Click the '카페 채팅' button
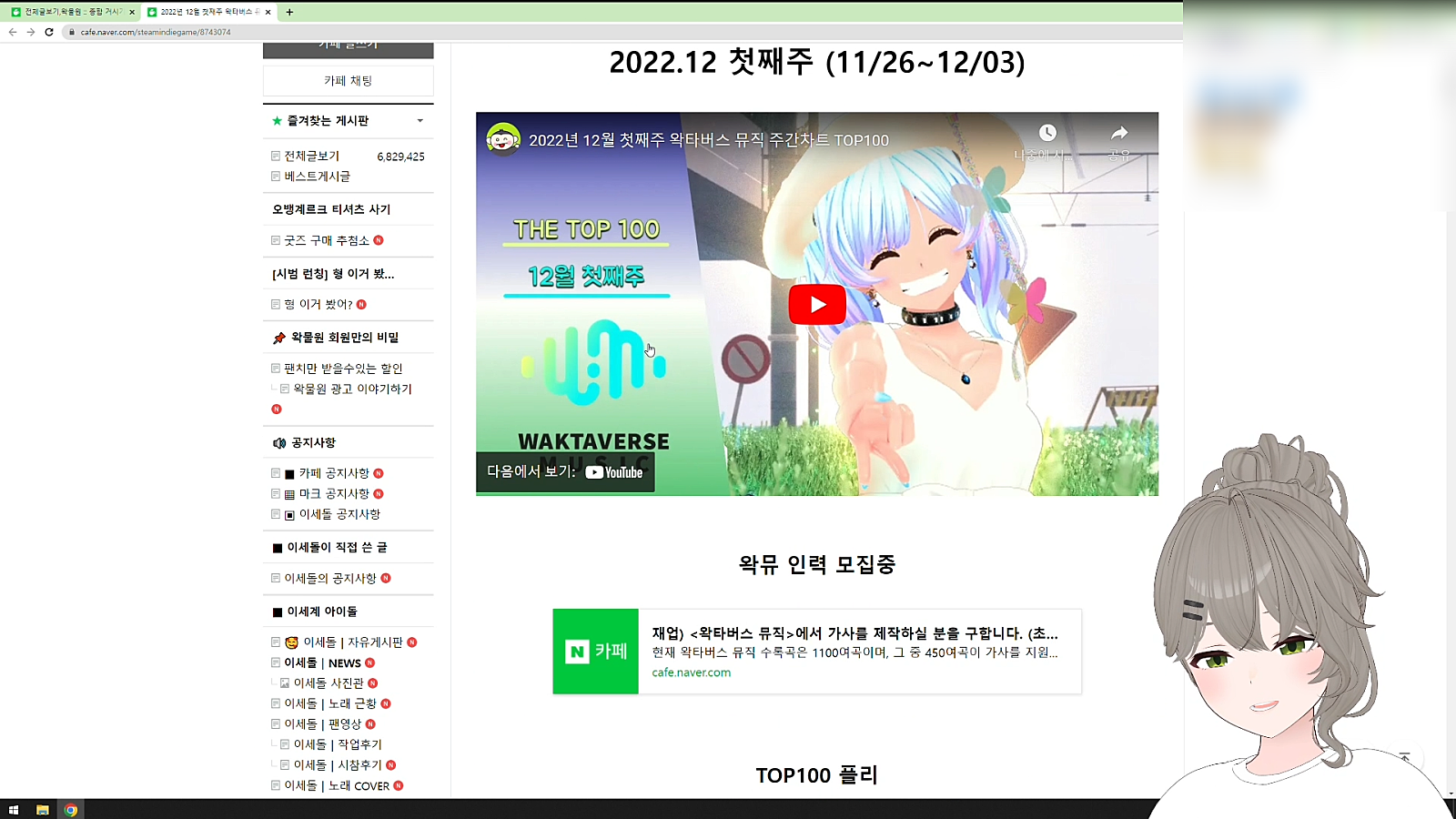 [x=349, y=81]
